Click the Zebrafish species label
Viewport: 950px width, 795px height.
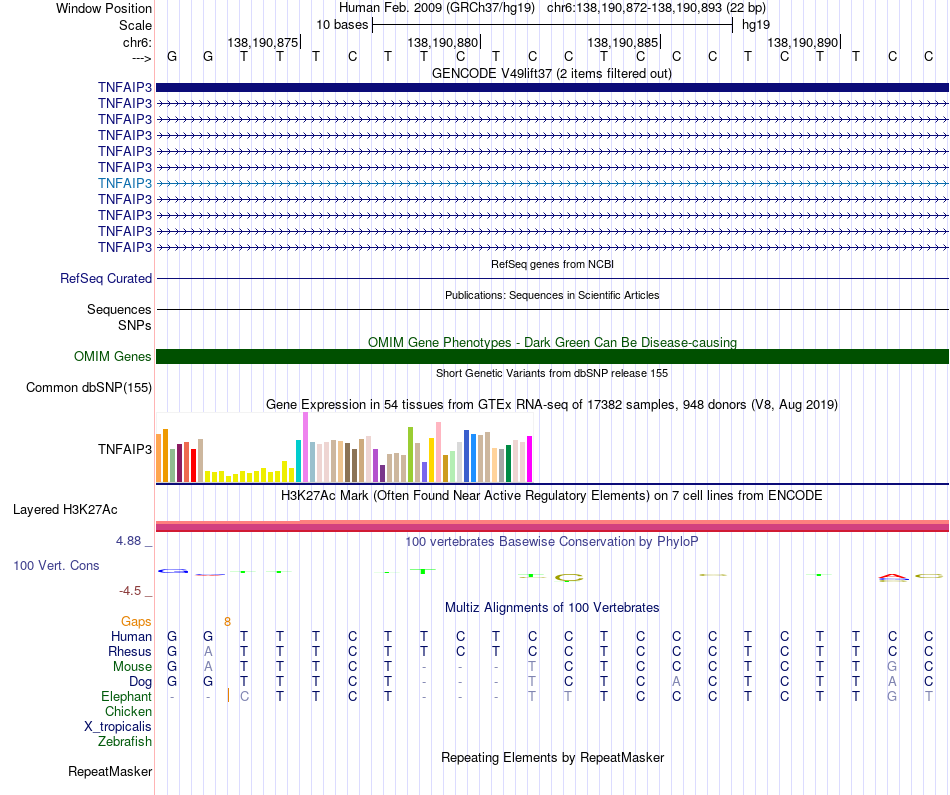[x=125, y=741]
